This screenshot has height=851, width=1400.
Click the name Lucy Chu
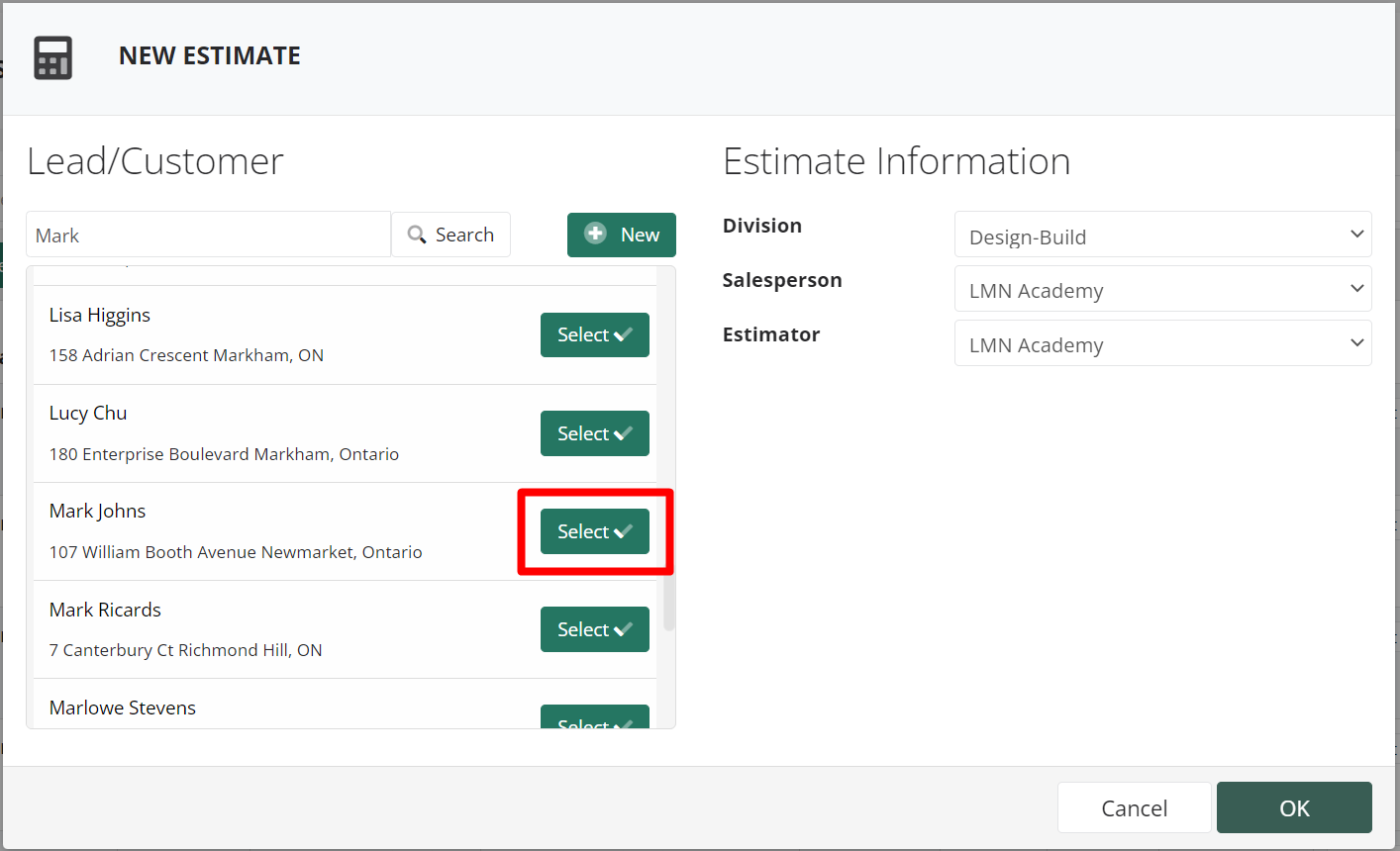click(x=88, y=413)
